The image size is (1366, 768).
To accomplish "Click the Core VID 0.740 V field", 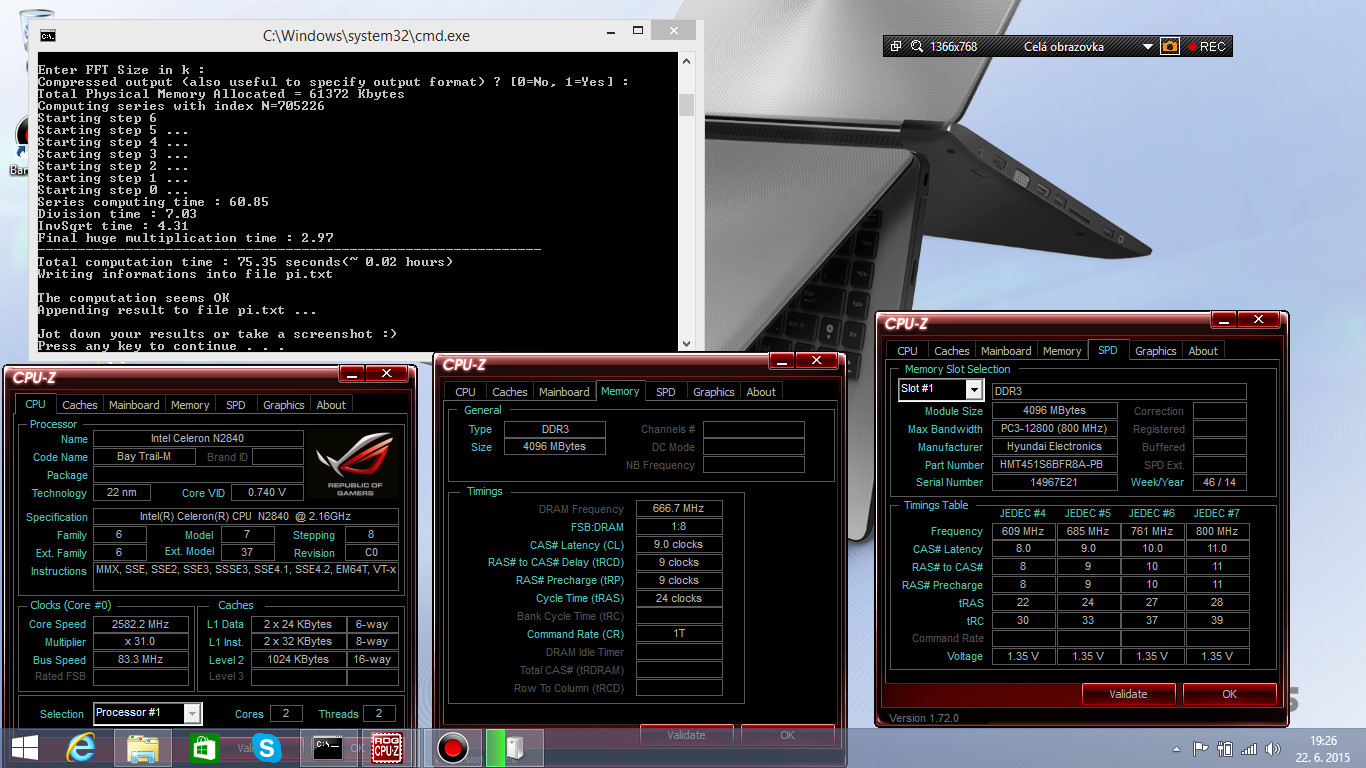I will pyautogui.click(x=267, y=493).
